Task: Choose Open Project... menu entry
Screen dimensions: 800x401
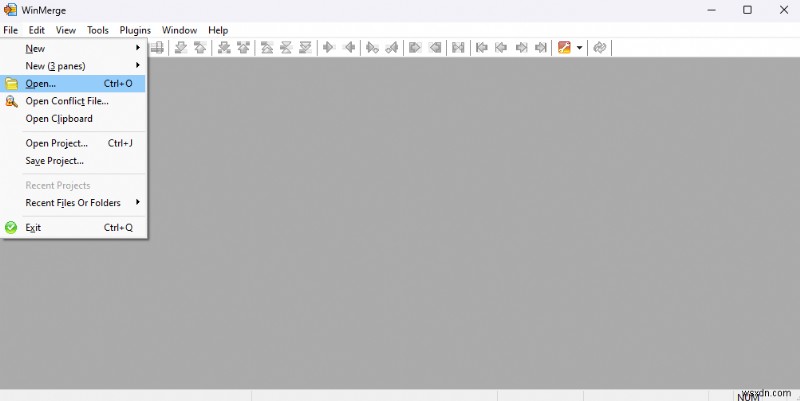Action: 73,143
